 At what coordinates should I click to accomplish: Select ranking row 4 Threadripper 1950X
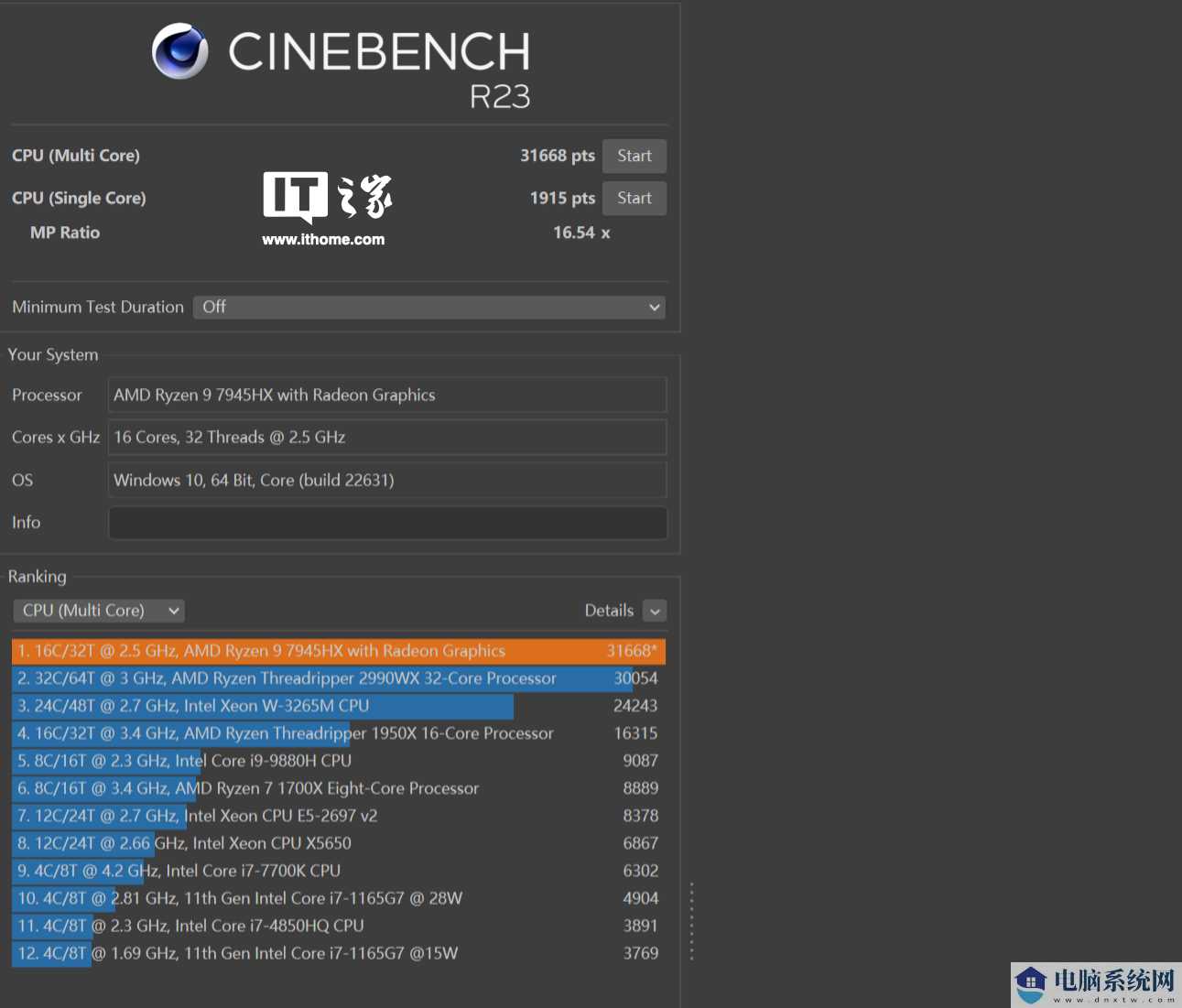[339, 733]
